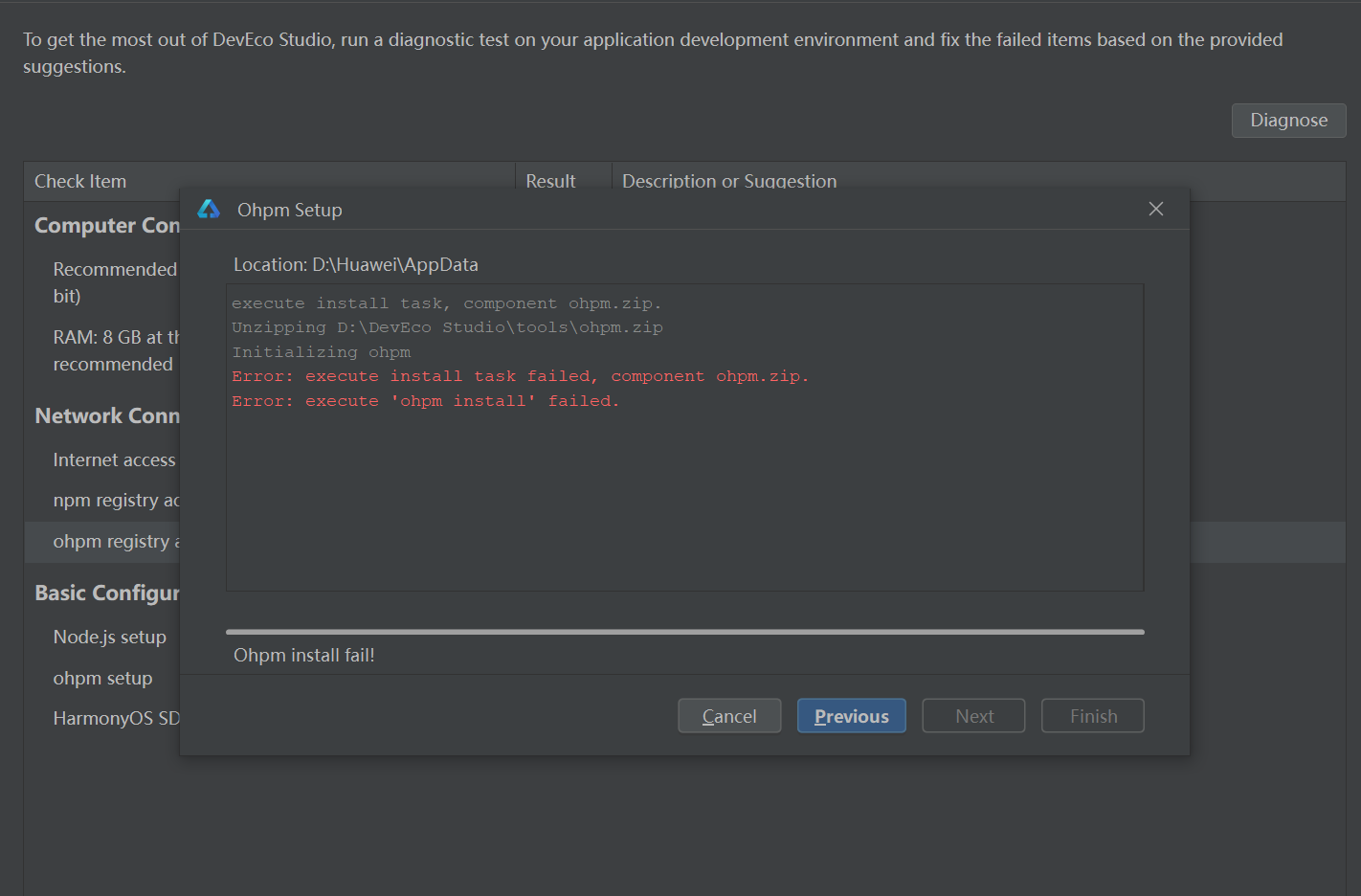1361x896 pixels.
Task: Click the 'ohpm install' failed error line
Action: 425,401
